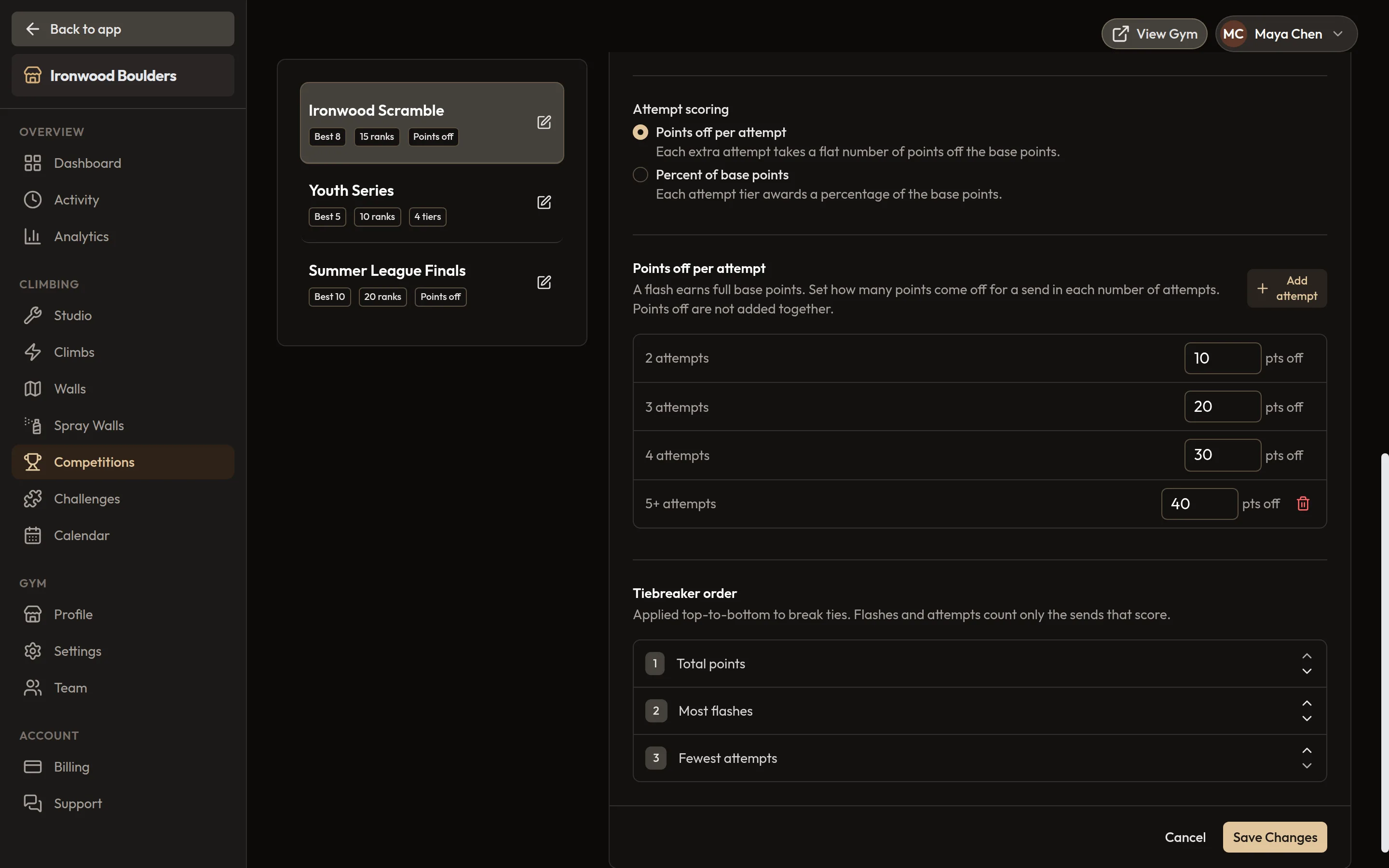Open the Calendar page
Screen dimensions: 1389x868
pos(123,536)
